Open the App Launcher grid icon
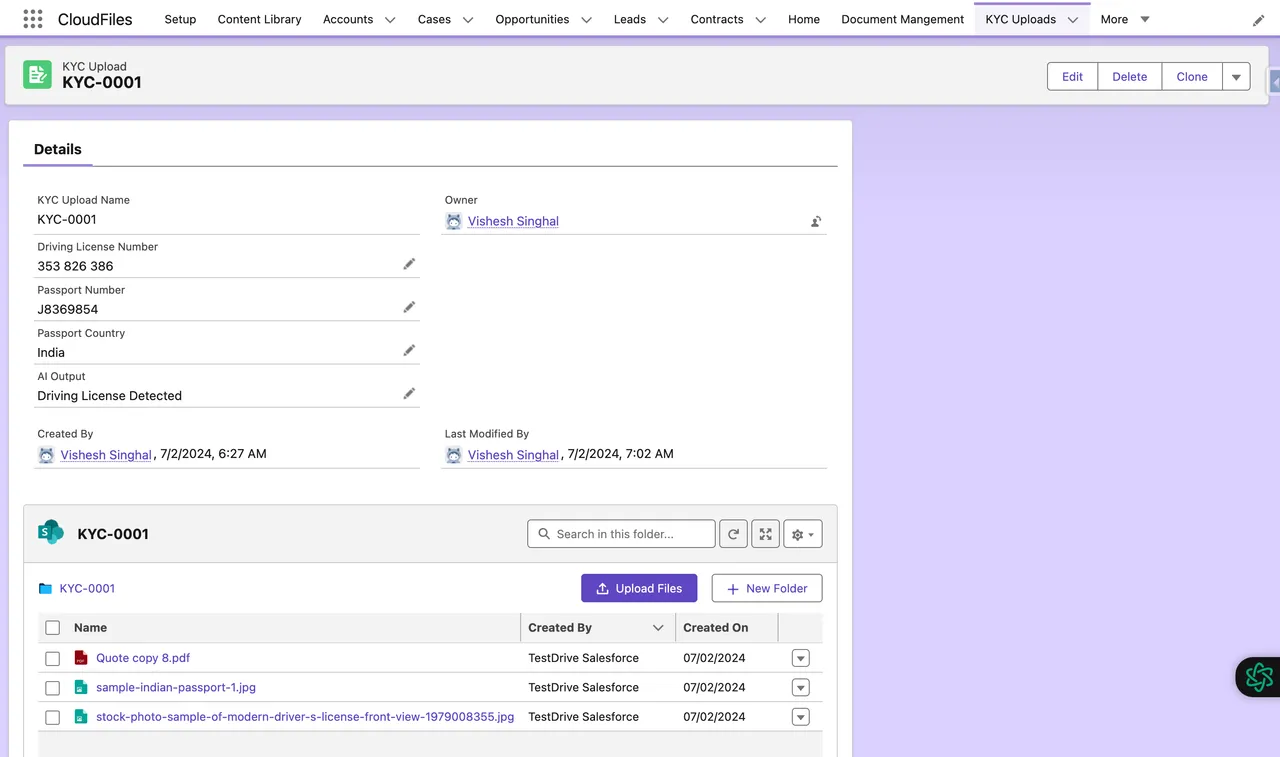This screenshot has height=757, width=1280. pyautogui.click(x=32, y=19)
